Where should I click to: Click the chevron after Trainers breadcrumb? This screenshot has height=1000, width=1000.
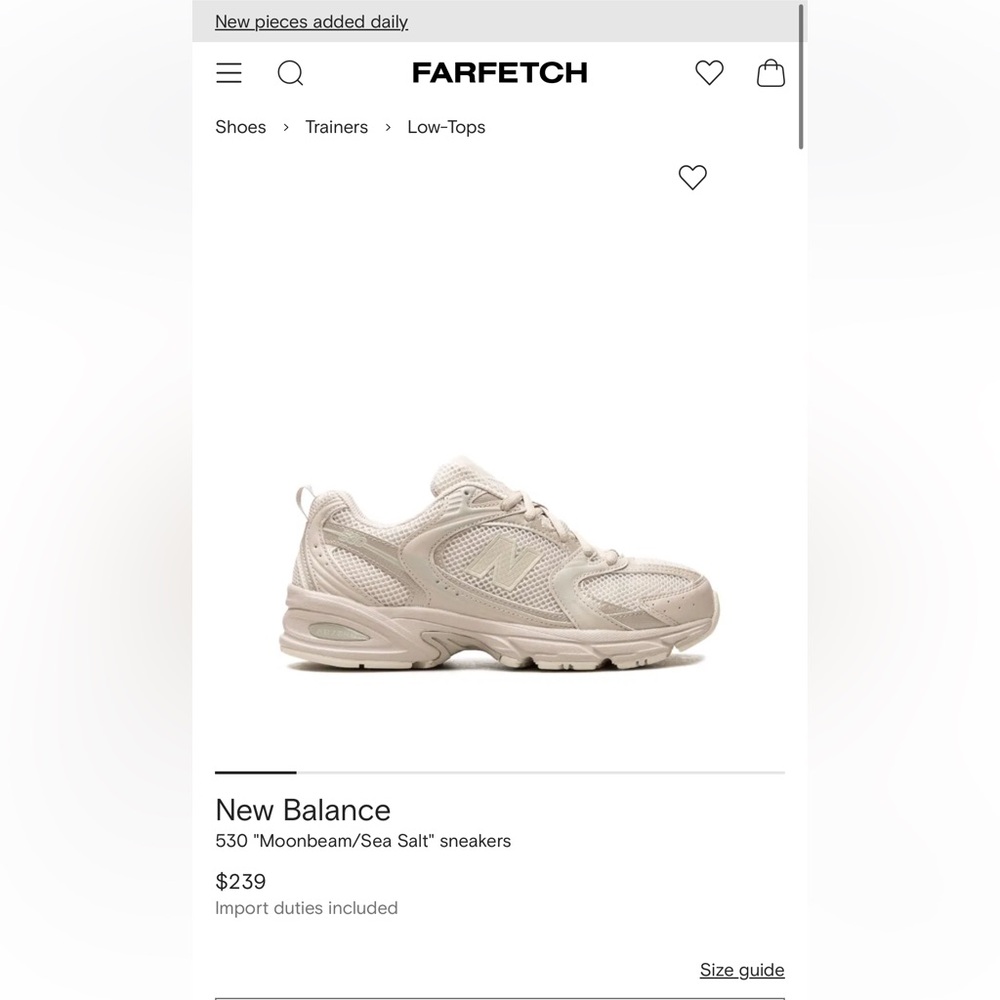tap(388, 128)
